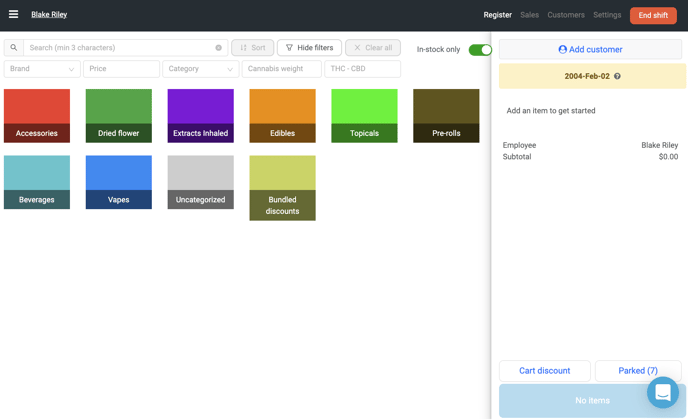
Task: Click the Clear all filters button
Action: pyautogui.click(x=373, y=47)
